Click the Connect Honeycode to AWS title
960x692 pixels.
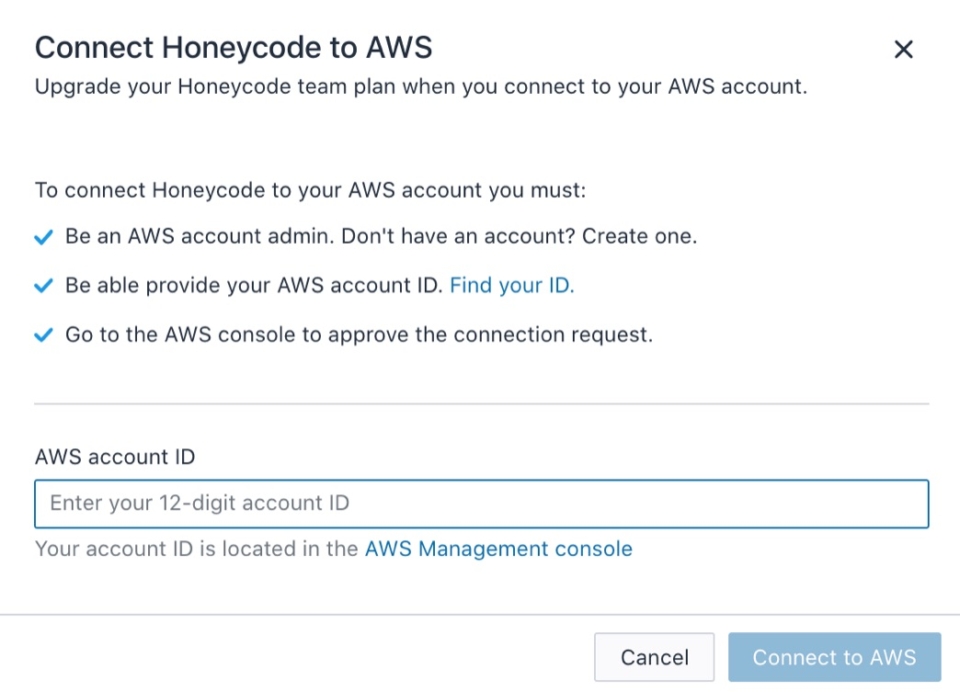pyautogui.click(x=234, y=47)
